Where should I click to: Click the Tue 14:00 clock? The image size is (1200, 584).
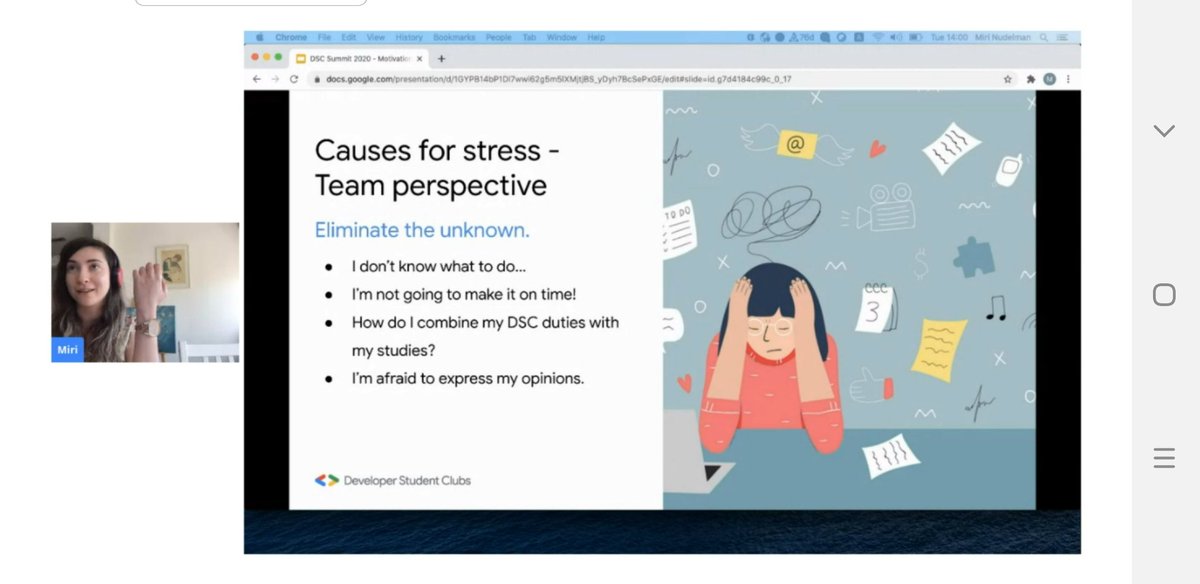tap(949, 37)
